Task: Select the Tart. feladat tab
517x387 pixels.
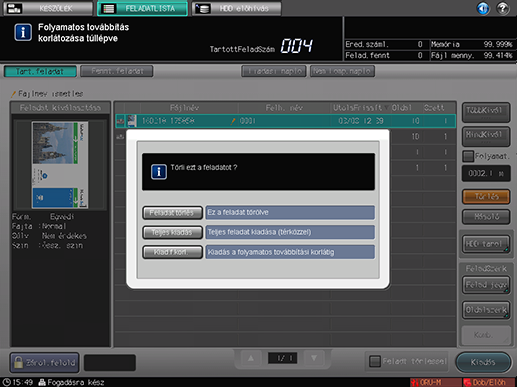Action: (40, 71)
